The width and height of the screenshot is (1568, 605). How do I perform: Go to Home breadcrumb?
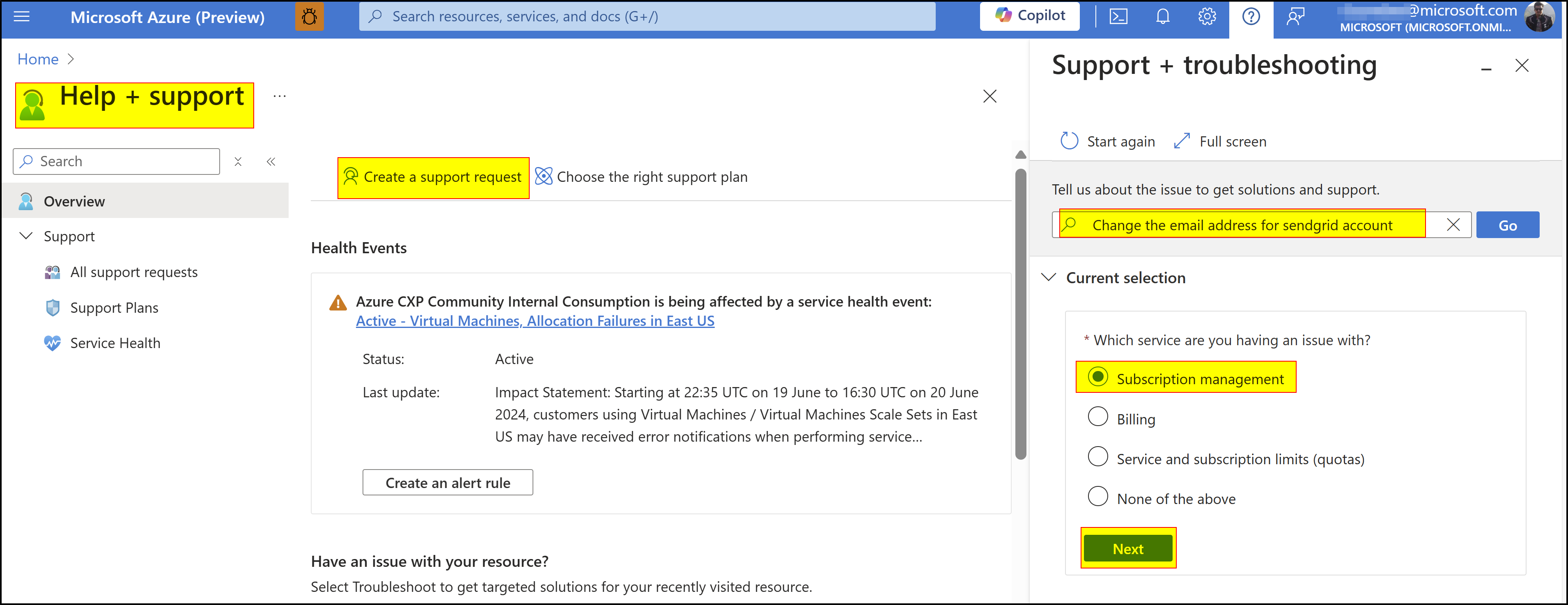tap(38, 59)
